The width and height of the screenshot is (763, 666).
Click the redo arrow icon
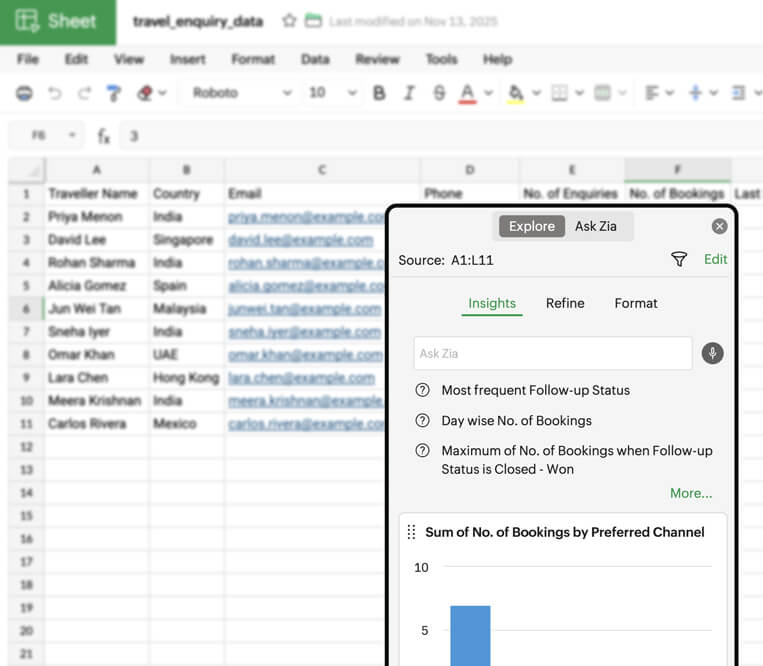[x=85, y=92]
